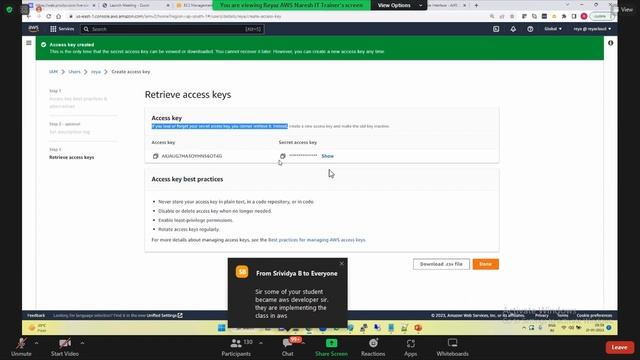Click the browser address bar URL

179,16
